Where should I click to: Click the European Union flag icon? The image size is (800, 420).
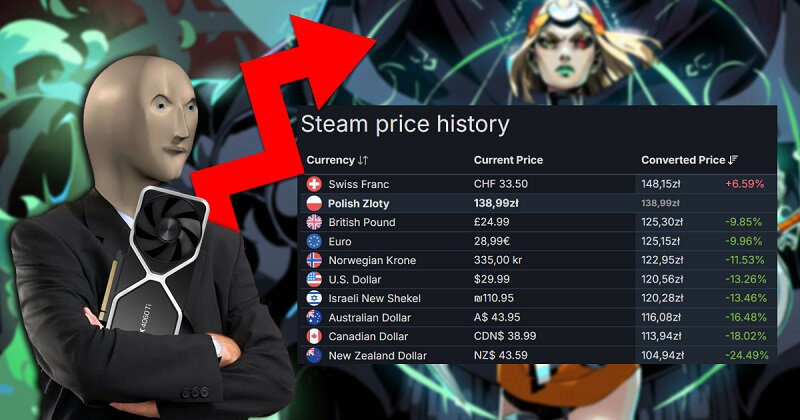pos(314,241)
